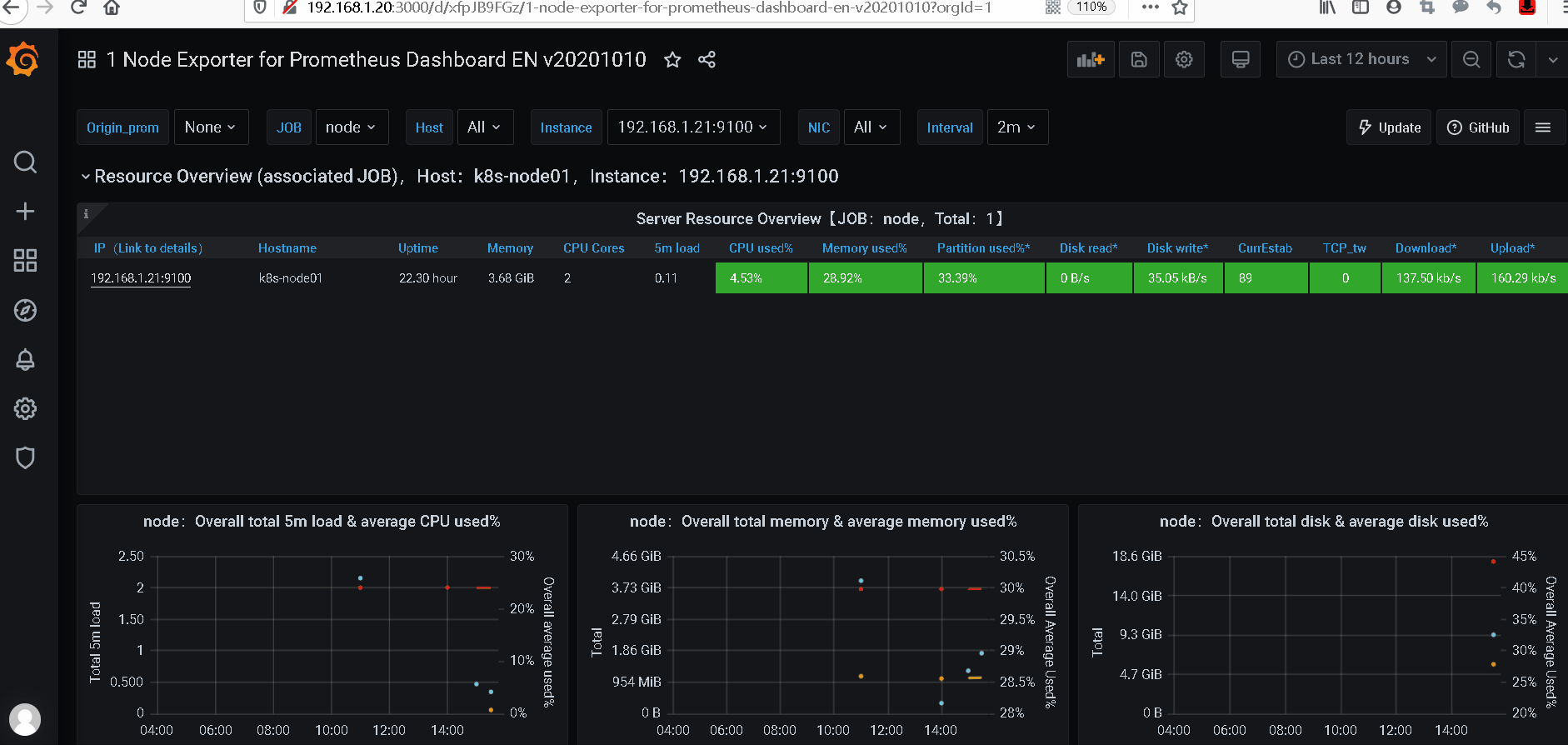The image size is (1568, 745).
Task: Sort table by 5m load column
Action: point(677,248)
